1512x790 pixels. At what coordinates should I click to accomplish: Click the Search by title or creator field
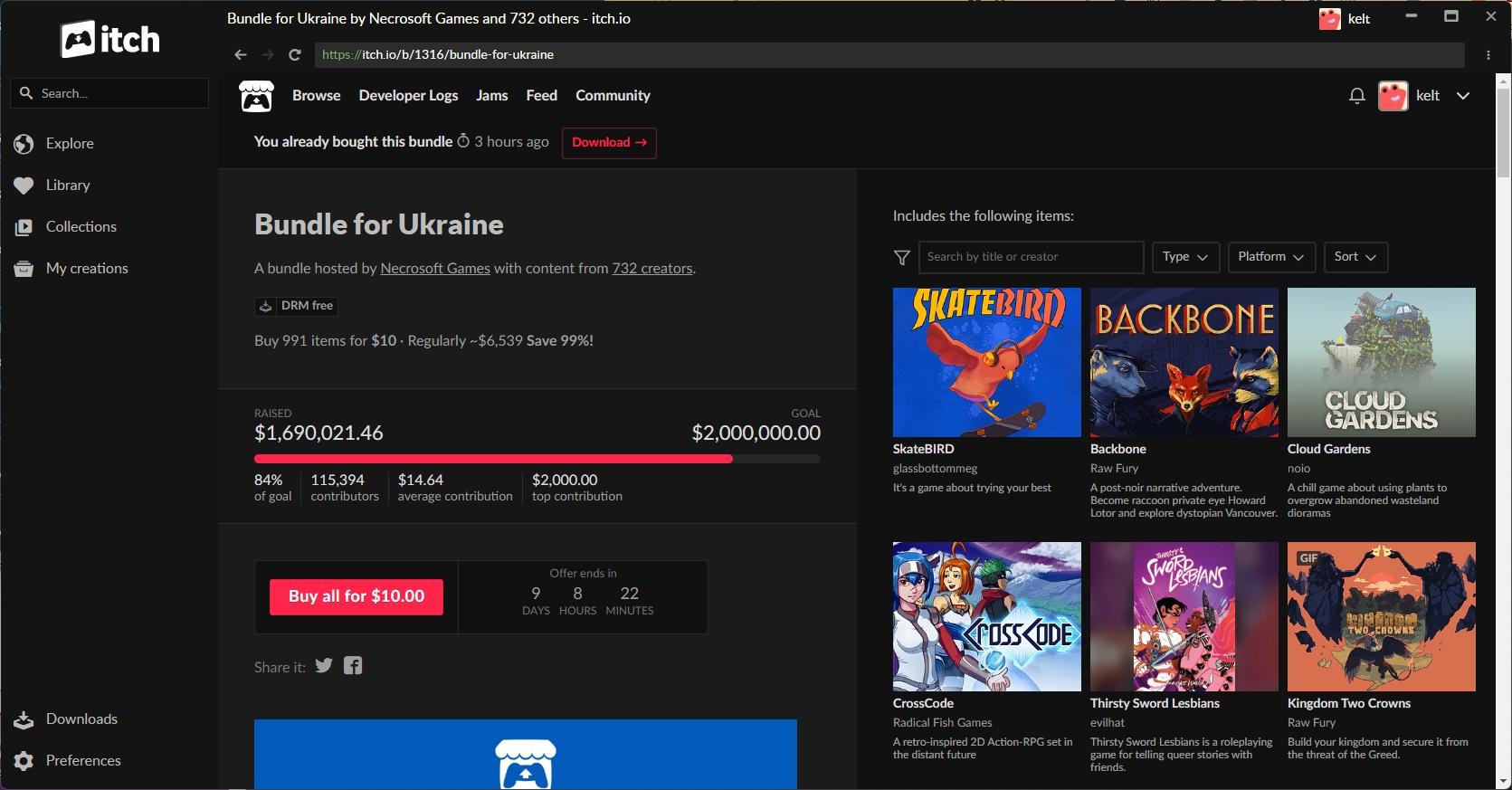pyautogui.click(x=1031, y=257)
